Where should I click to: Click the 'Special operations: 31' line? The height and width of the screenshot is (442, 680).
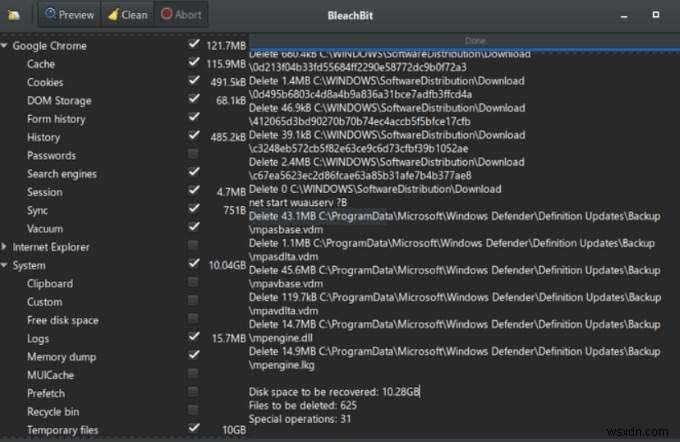click(x=300, y=419)
